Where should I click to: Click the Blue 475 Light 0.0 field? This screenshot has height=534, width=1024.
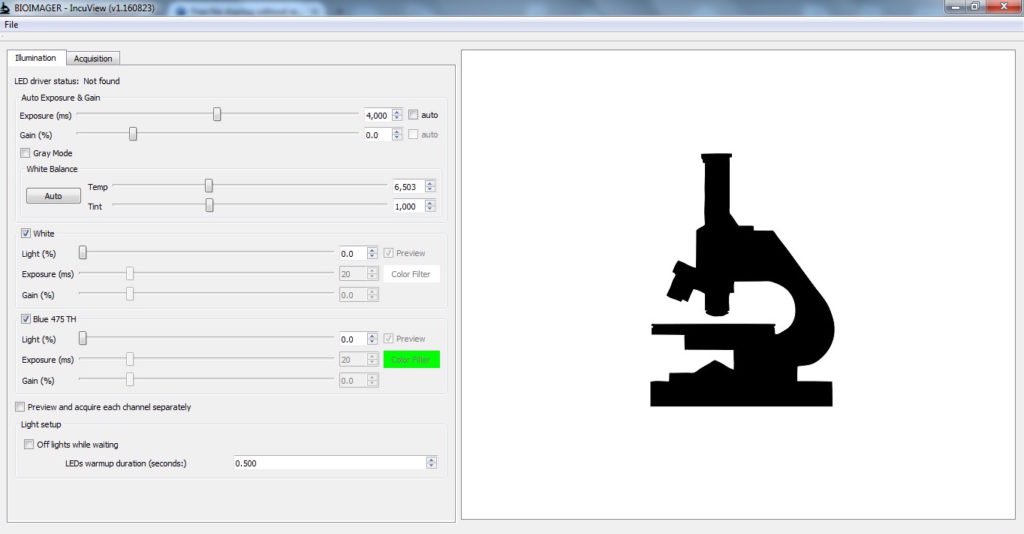tap(353, 339)
